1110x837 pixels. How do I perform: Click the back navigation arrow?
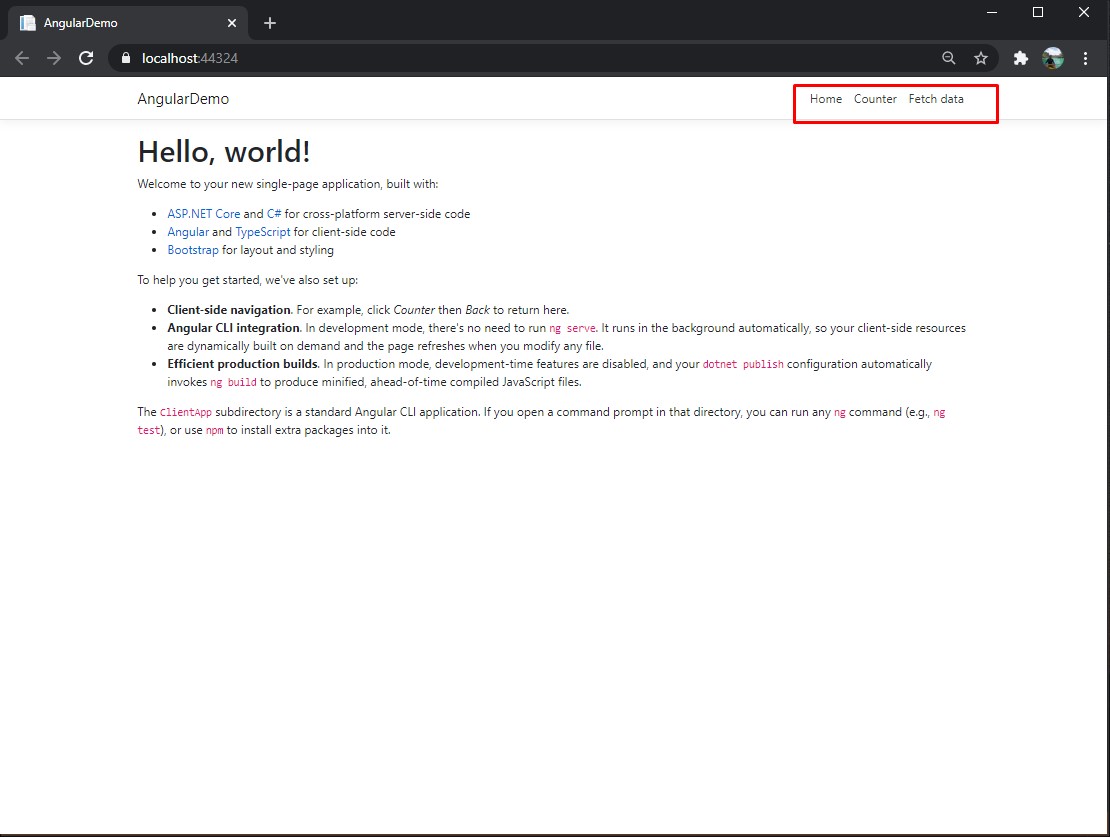(22, 58)
